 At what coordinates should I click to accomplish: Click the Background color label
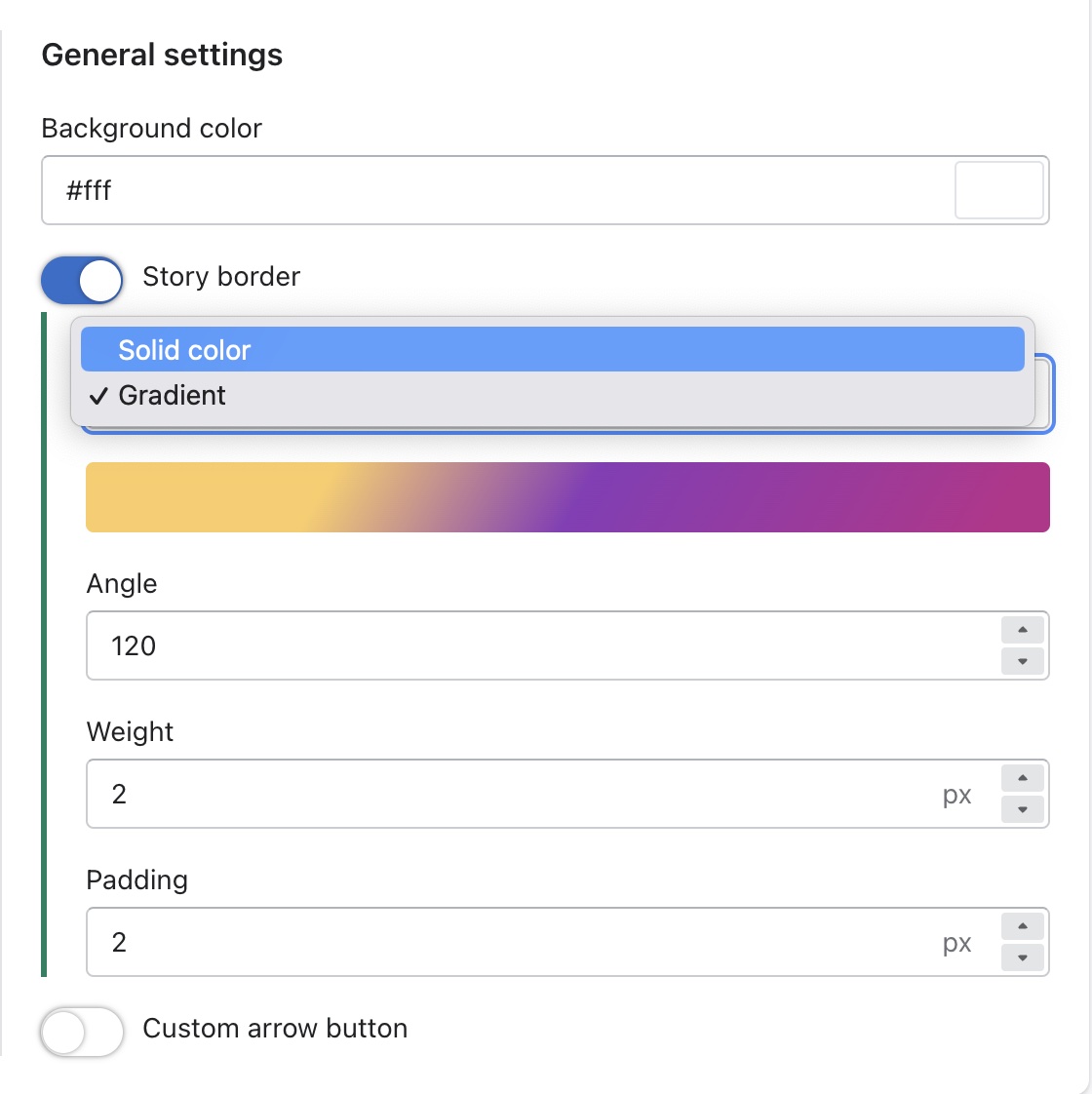click(152, 129)
